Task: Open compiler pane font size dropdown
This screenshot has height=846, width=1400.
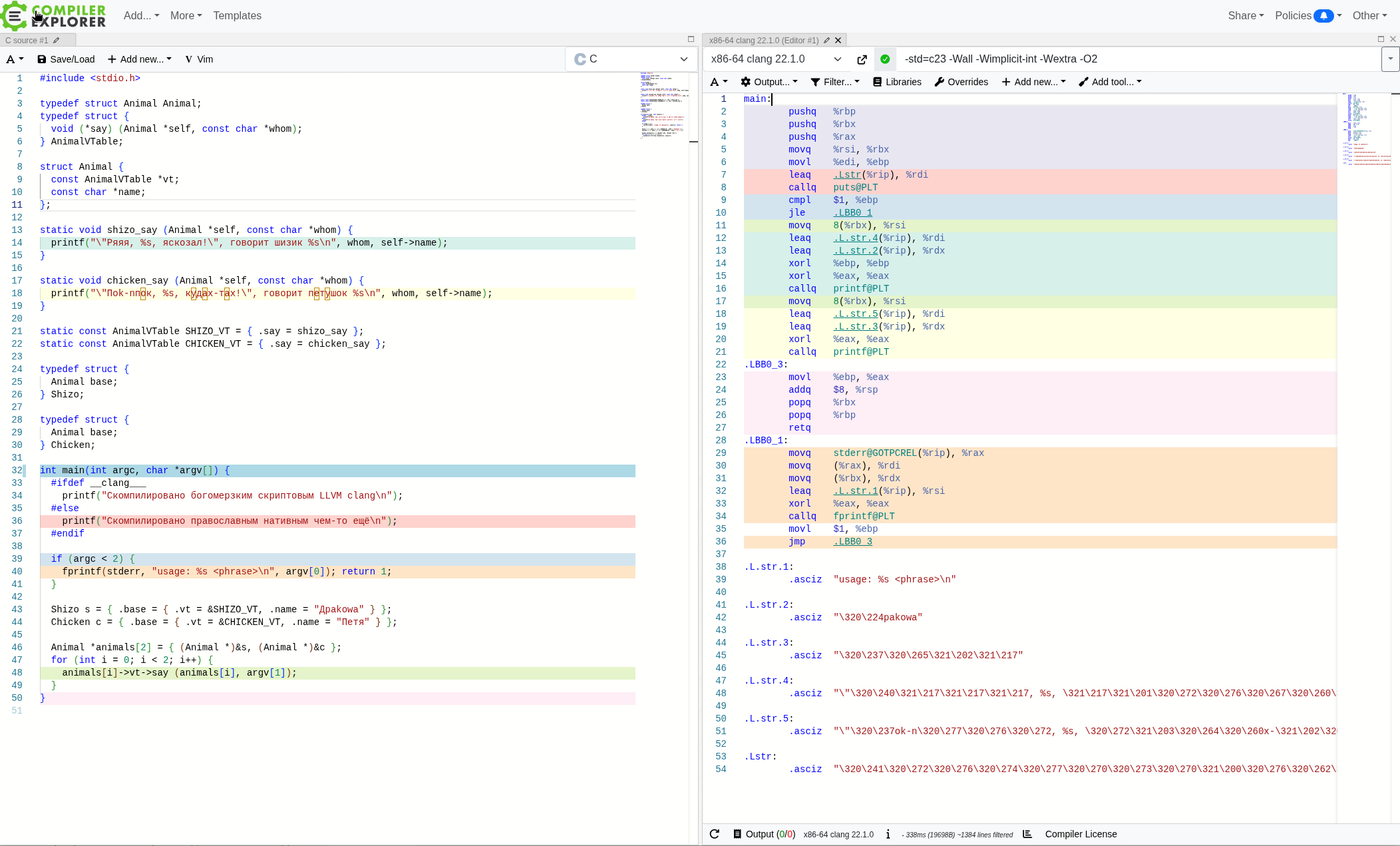Action: pyautogui.click(x=719, y=82)
